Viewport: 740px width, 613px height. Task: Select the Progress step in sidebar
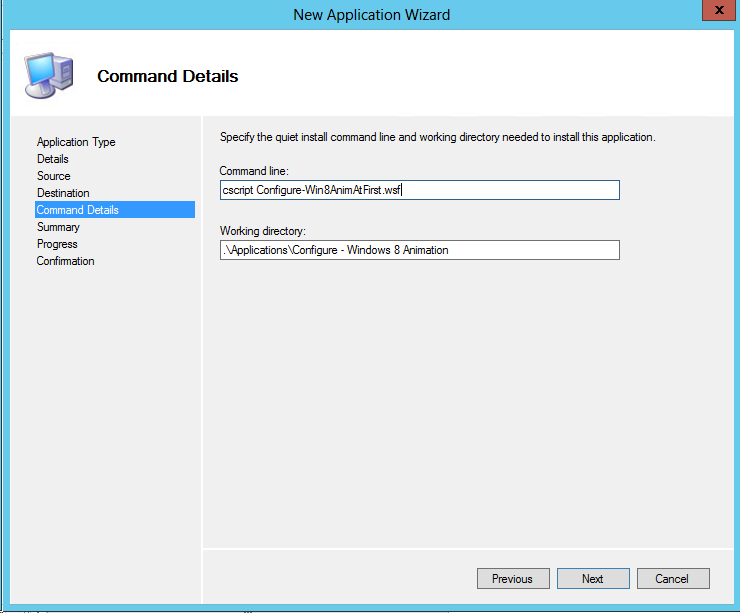point(57,244)
